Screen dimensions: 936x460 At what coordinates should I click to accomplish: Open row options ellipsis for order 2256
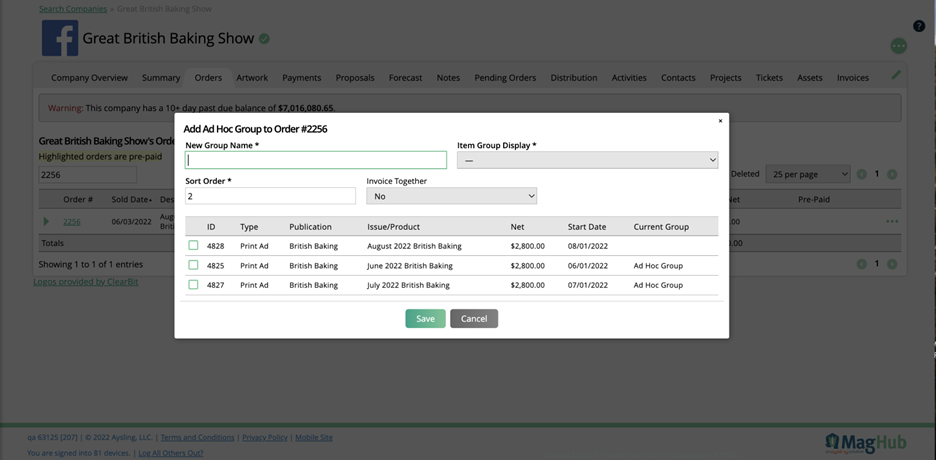click(x=892, y=221)
